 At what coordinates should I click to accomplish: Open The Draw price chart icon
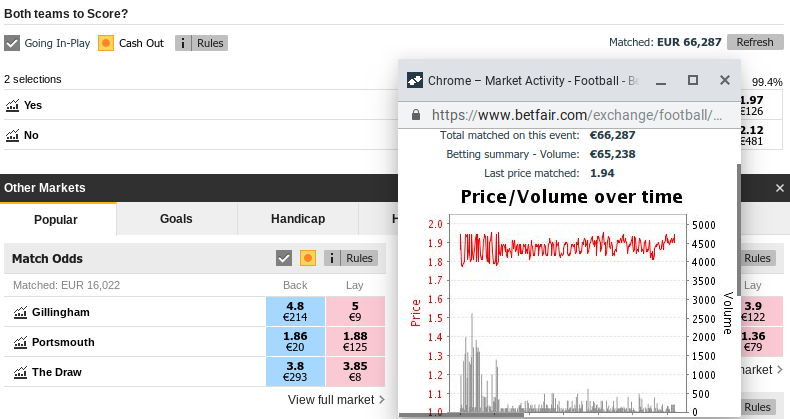(20, 372)
